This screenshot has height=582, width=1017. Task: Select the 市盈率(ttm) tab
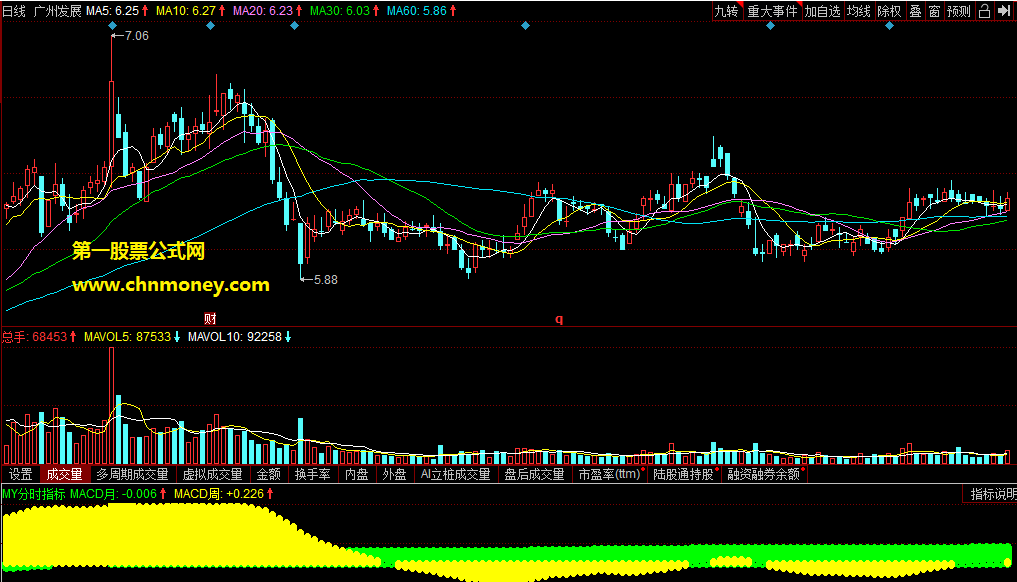[610, 474]
